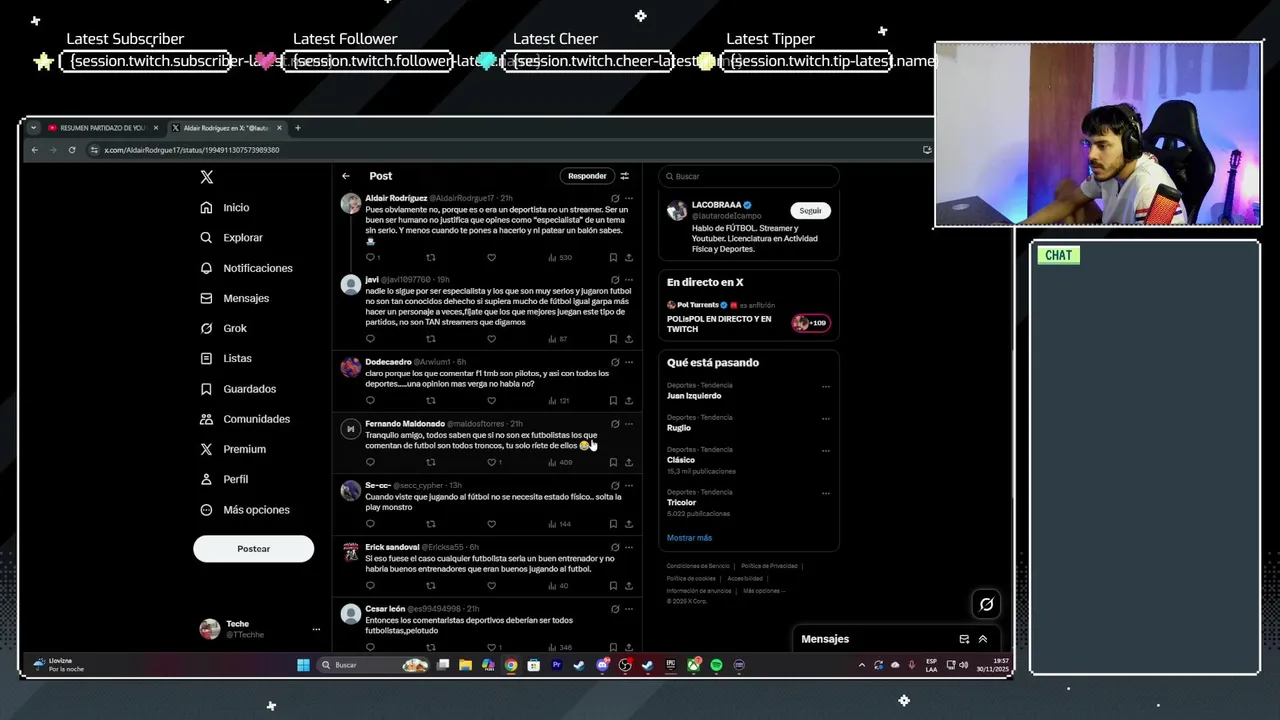
Task: Repost Erick sandoval's reply
Action: 431,585
